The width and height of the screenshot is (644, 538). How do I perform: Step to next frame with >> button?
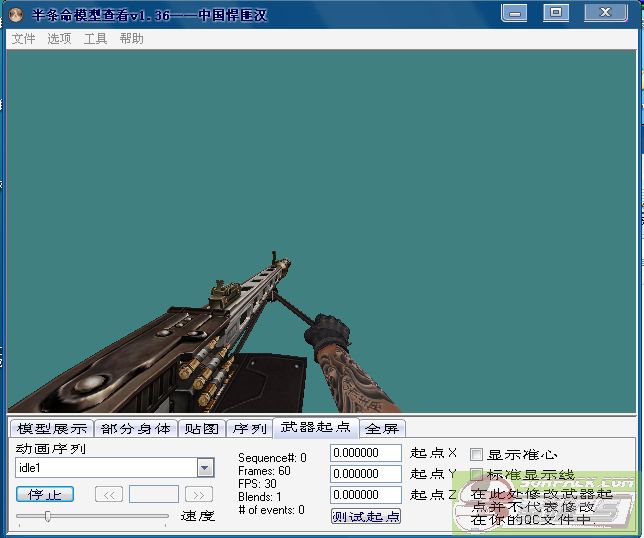199,494
